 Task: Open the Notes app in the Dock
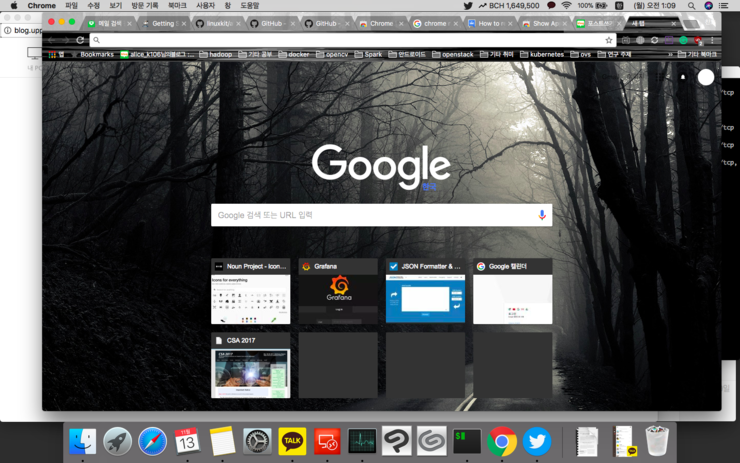(222, 441)
